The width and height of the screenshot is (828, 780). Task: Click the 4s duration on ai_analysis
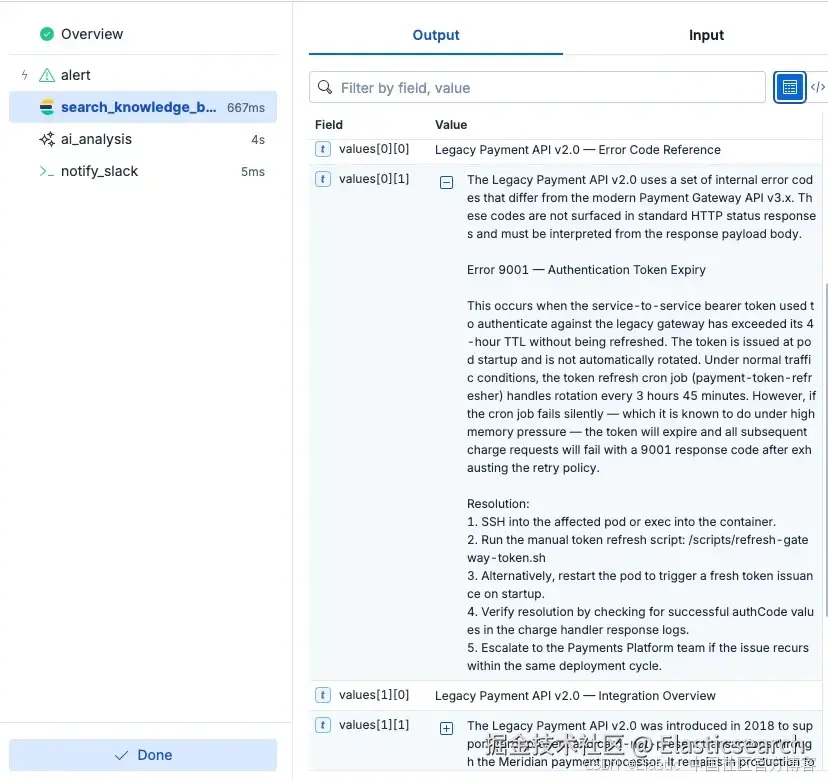tap(258, 140)
